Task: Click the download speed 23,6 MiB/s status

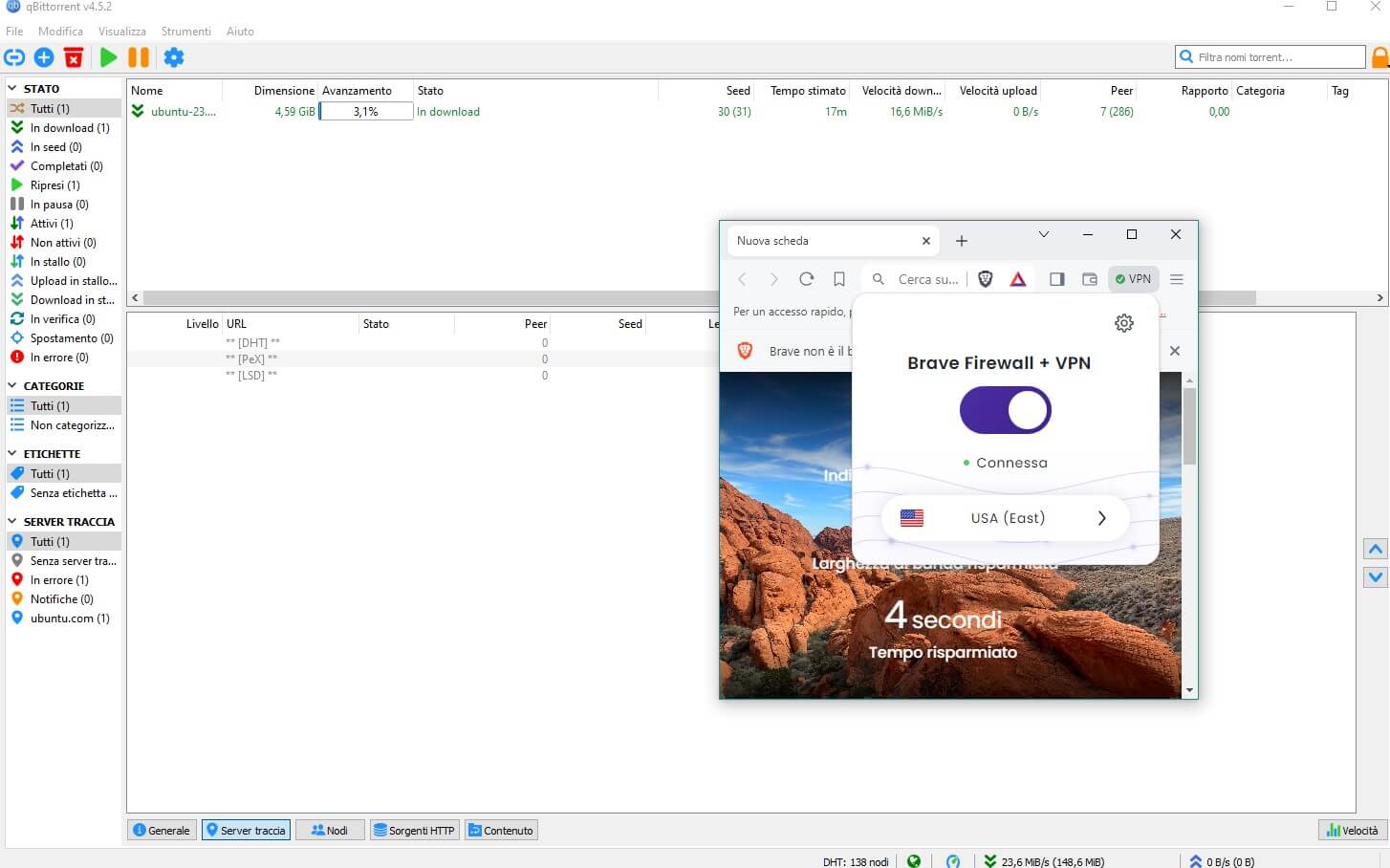Action: point(1044,861)
